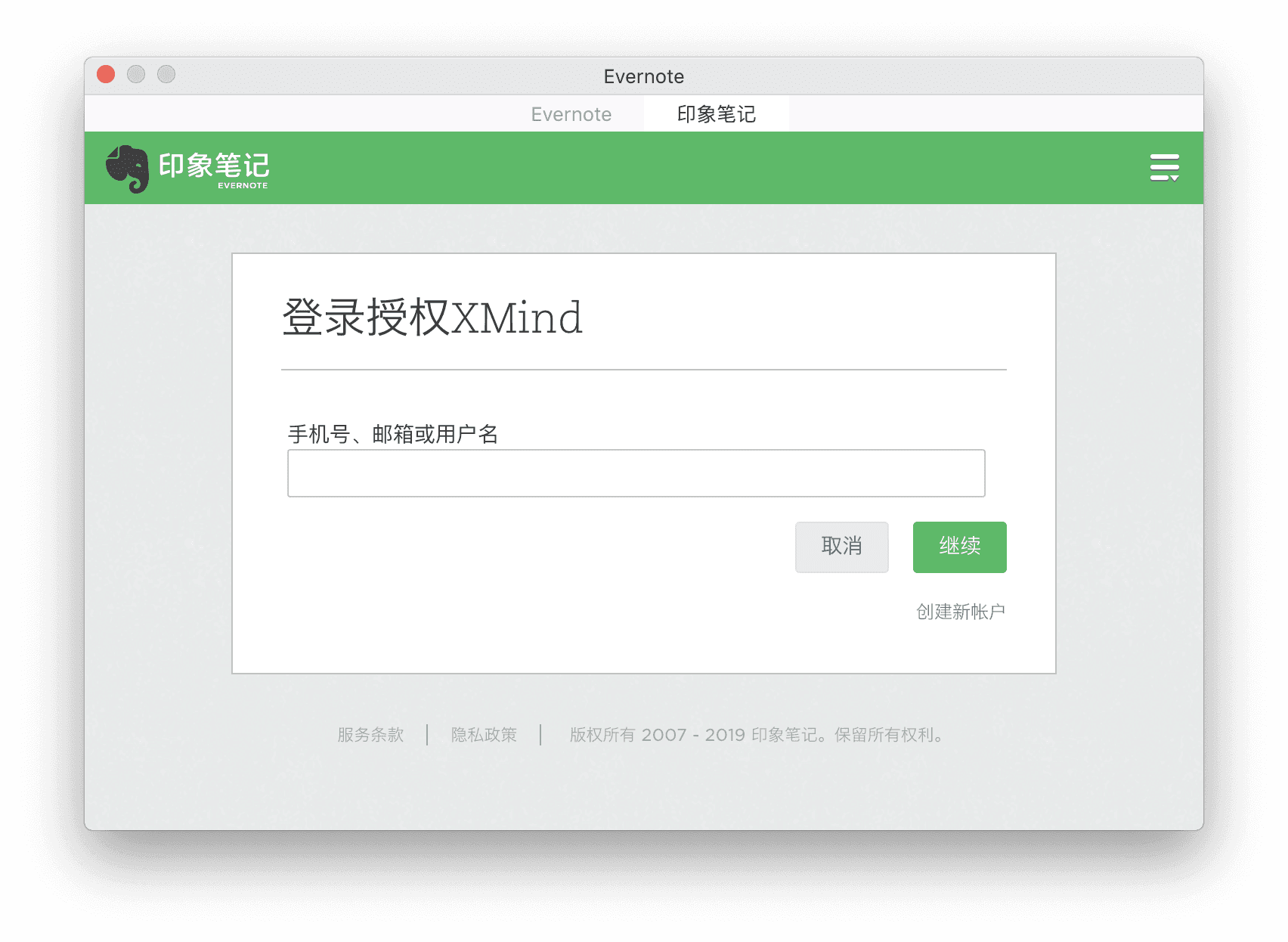Select the 印象笔记 tab

716,114
